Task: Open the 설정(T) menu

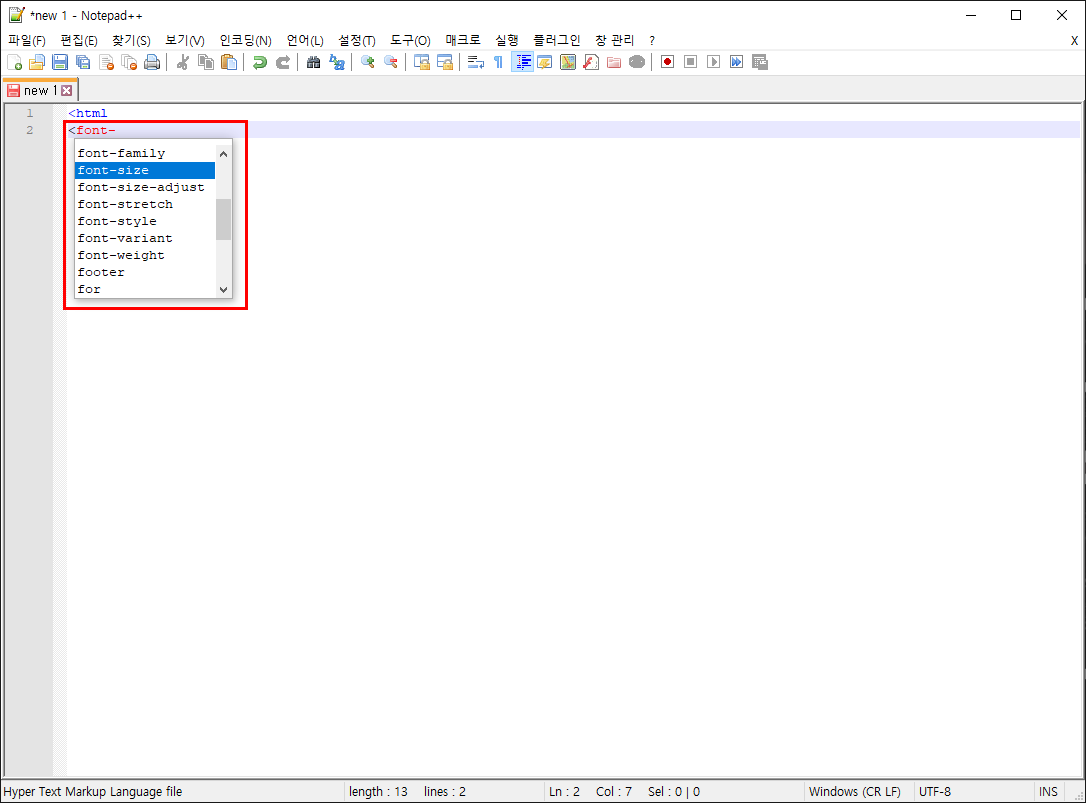Action: click(x=357, y=40)
